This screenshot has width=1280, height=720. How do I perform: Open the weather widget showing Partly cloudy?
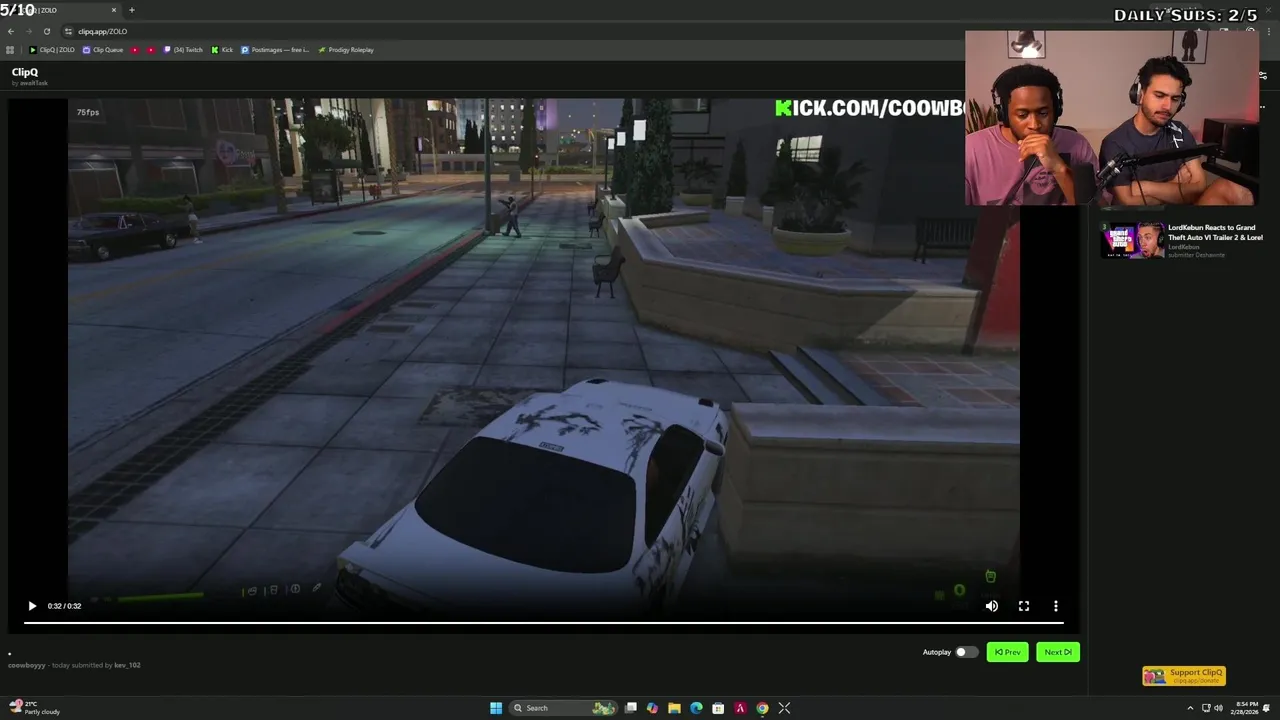(x=33, y=708)
